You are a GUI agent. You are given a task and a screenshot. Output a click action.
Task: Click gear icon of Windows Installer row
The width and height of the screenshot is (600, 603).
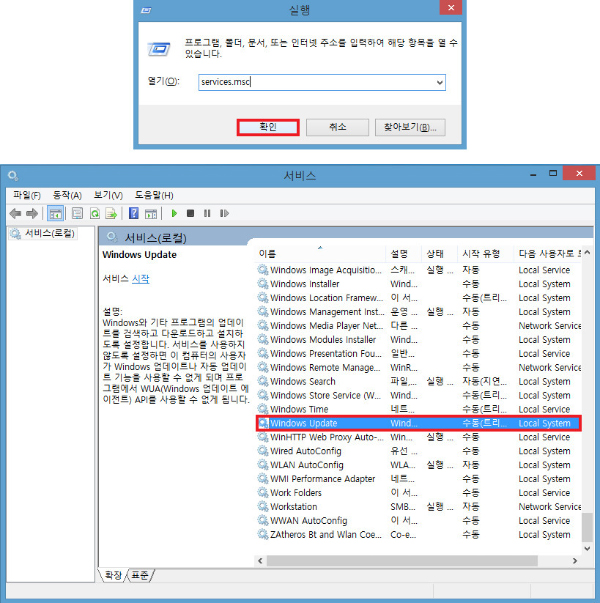pyautogui.click(x=263, y=284)
